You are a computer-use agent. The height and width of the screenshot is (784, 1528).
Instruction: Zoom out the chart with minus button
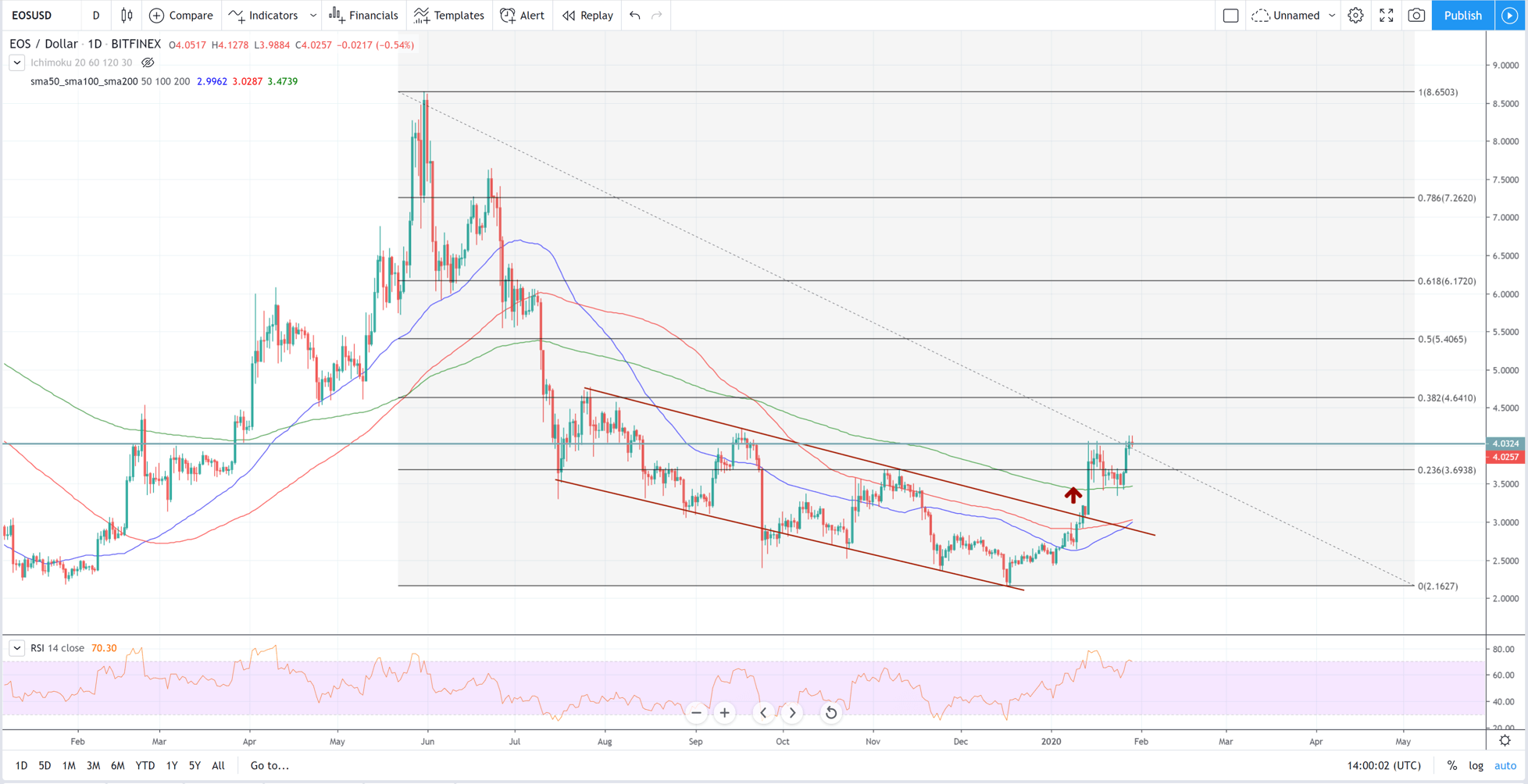click(696, 713)
